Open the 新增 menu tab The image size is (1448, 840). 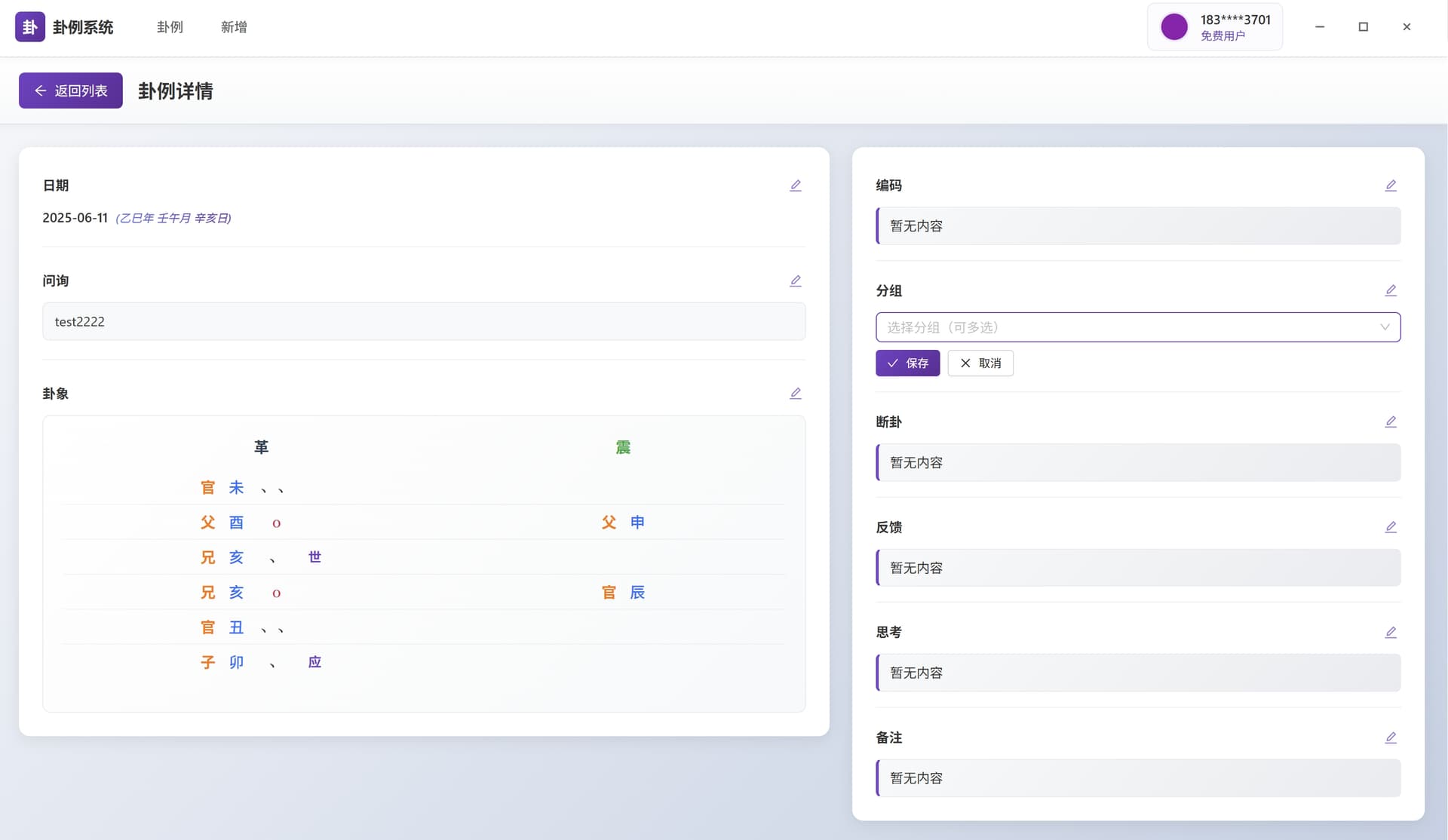(x=234, y=27)
